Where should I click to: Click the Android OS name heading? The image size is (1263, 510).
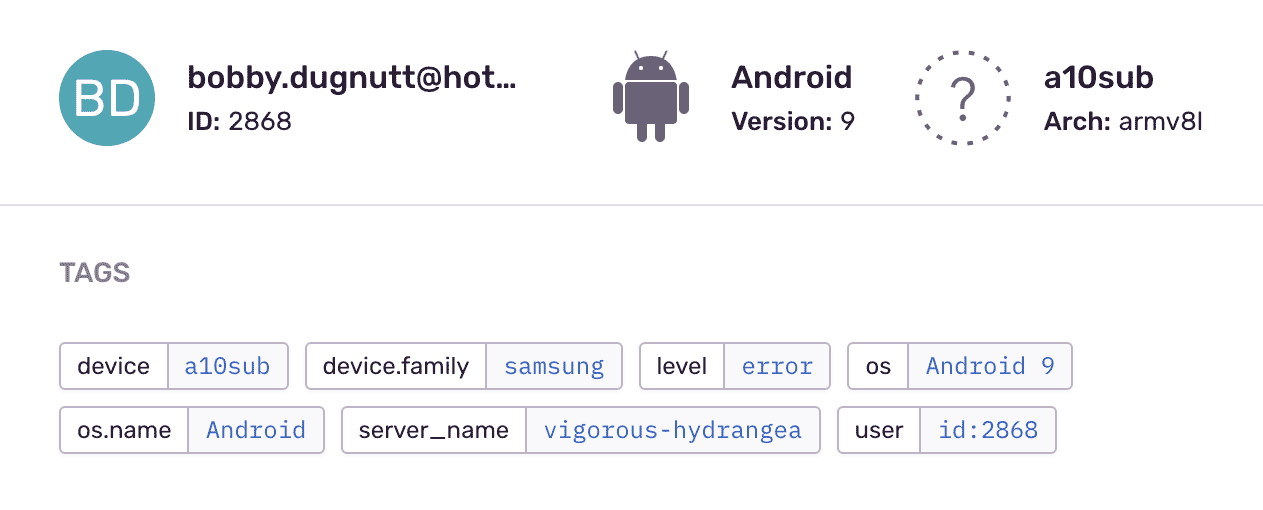791,78
